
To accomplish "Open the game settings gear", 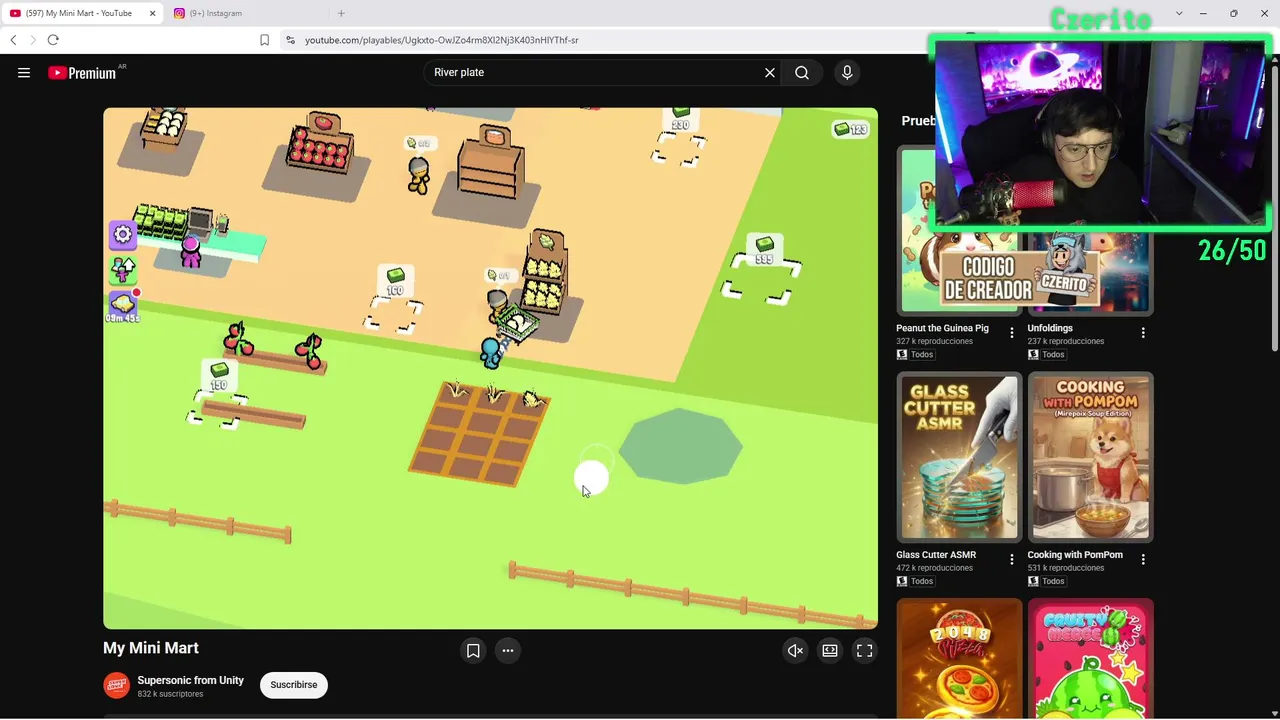I will [x=123, y=234].
